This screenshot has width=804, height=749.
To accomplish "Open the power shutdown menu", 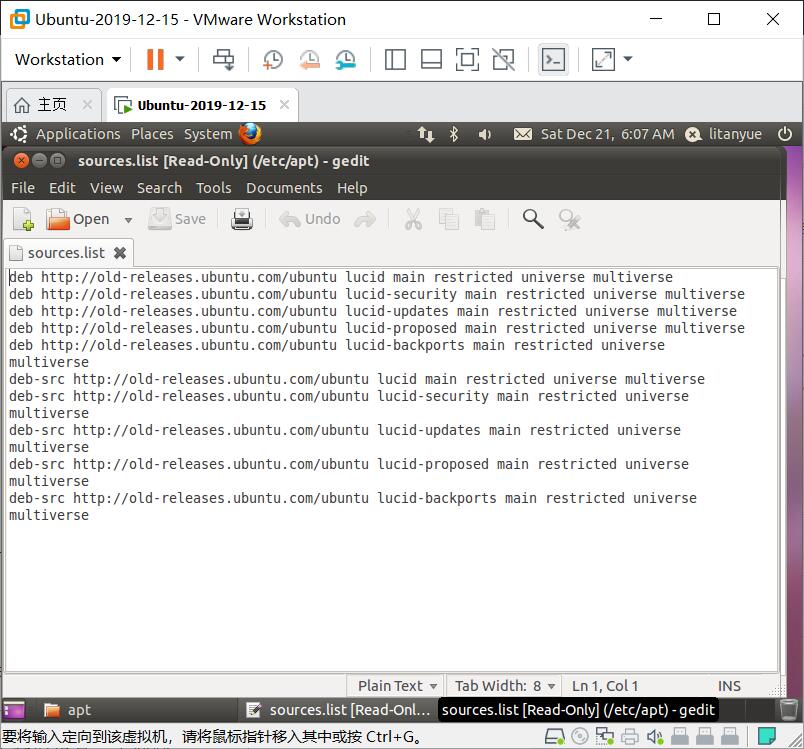I will (x=785, y=134).
